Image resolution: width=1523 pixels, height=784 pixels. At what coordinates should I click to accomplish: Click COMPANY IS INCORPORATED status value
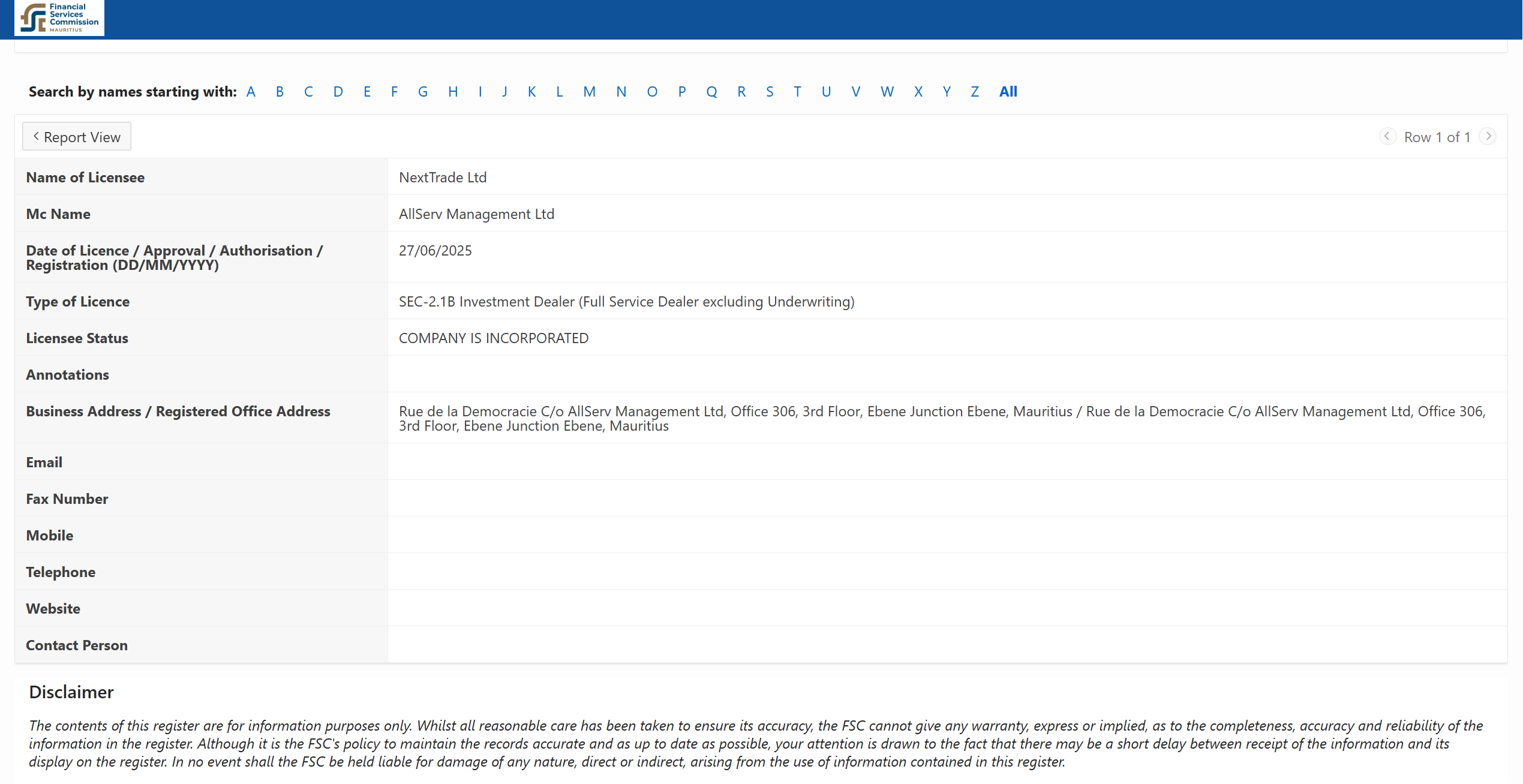tap(494, 338)
